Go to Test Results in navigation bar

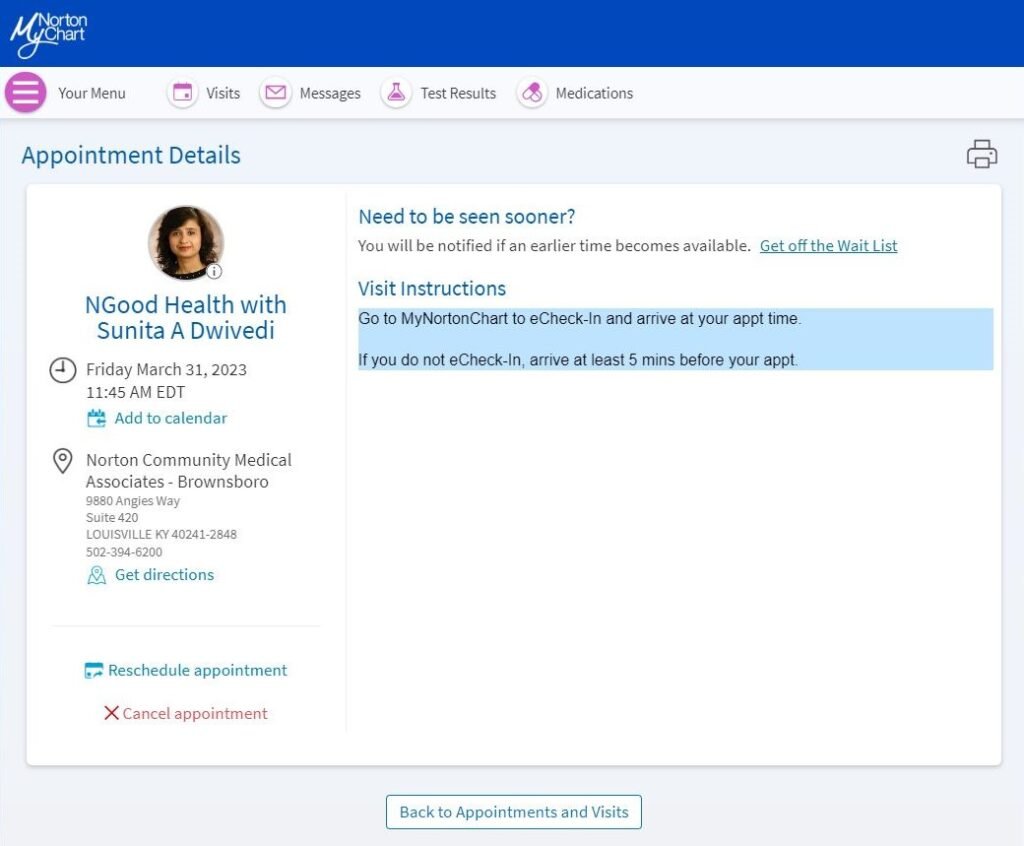tap(458, 93)
